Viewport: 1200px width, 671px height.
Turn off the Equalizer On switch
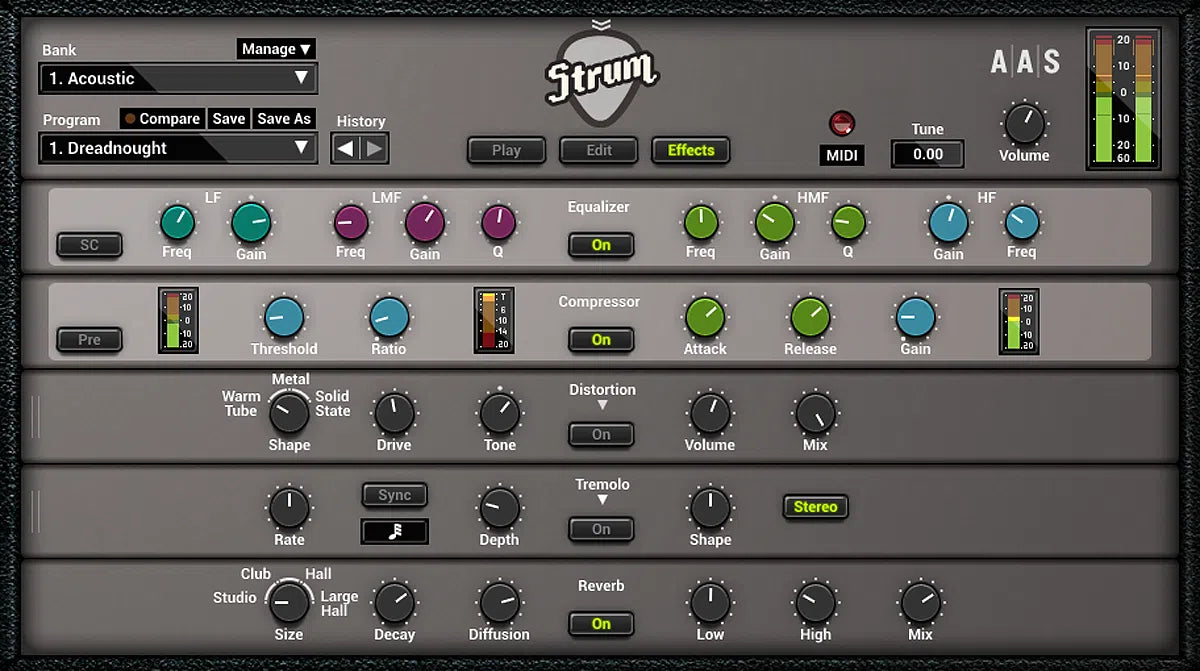pos(600,245)
